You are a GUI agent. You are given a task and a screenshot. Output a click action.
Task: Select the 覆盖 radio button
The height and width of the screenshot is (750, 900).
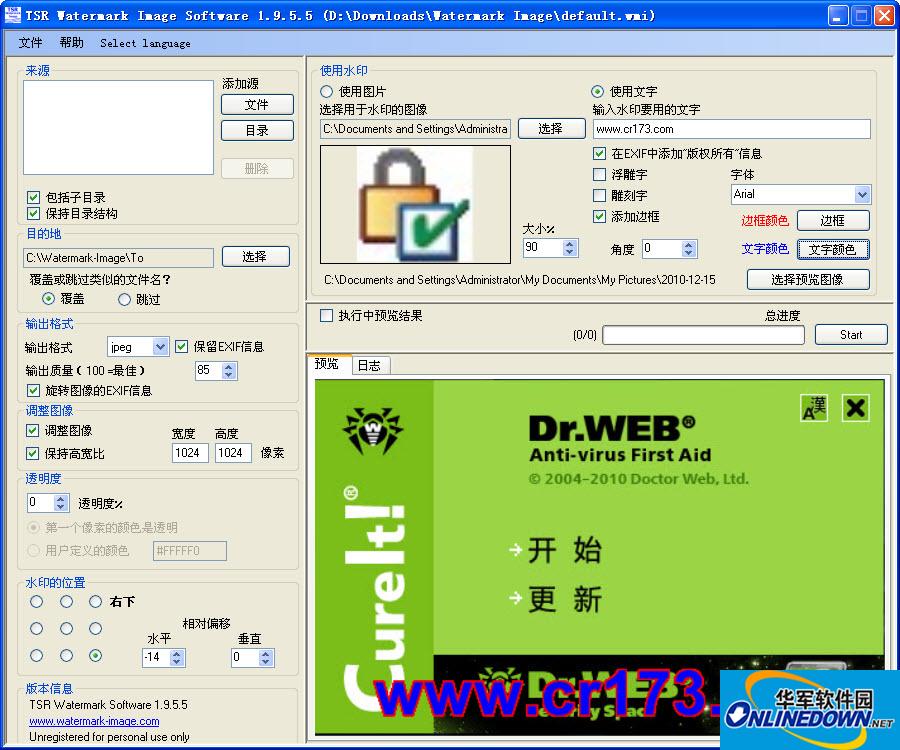(49, 298)
